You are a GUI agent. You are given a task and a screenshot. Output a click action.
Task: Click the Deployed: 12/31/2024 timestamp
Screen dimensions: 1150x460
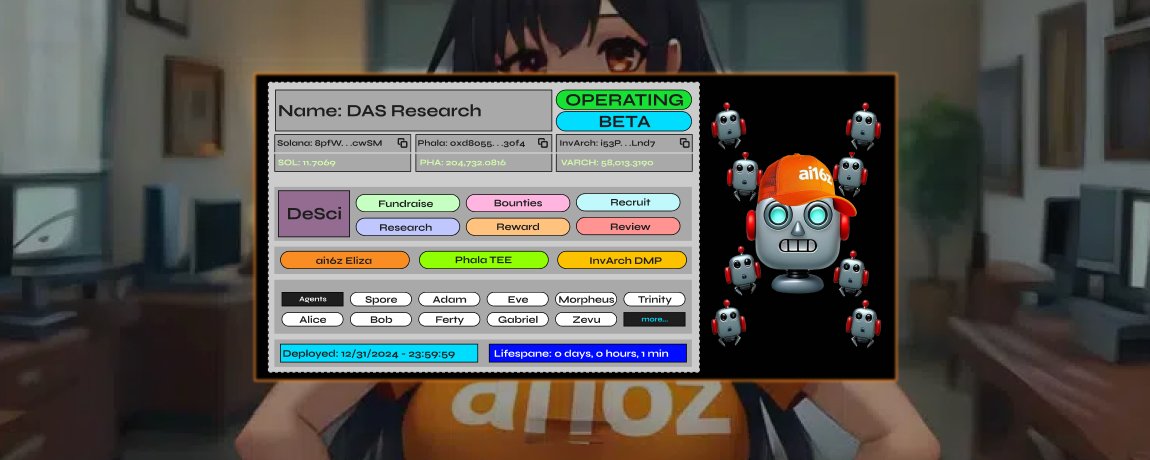coord(378,354)
